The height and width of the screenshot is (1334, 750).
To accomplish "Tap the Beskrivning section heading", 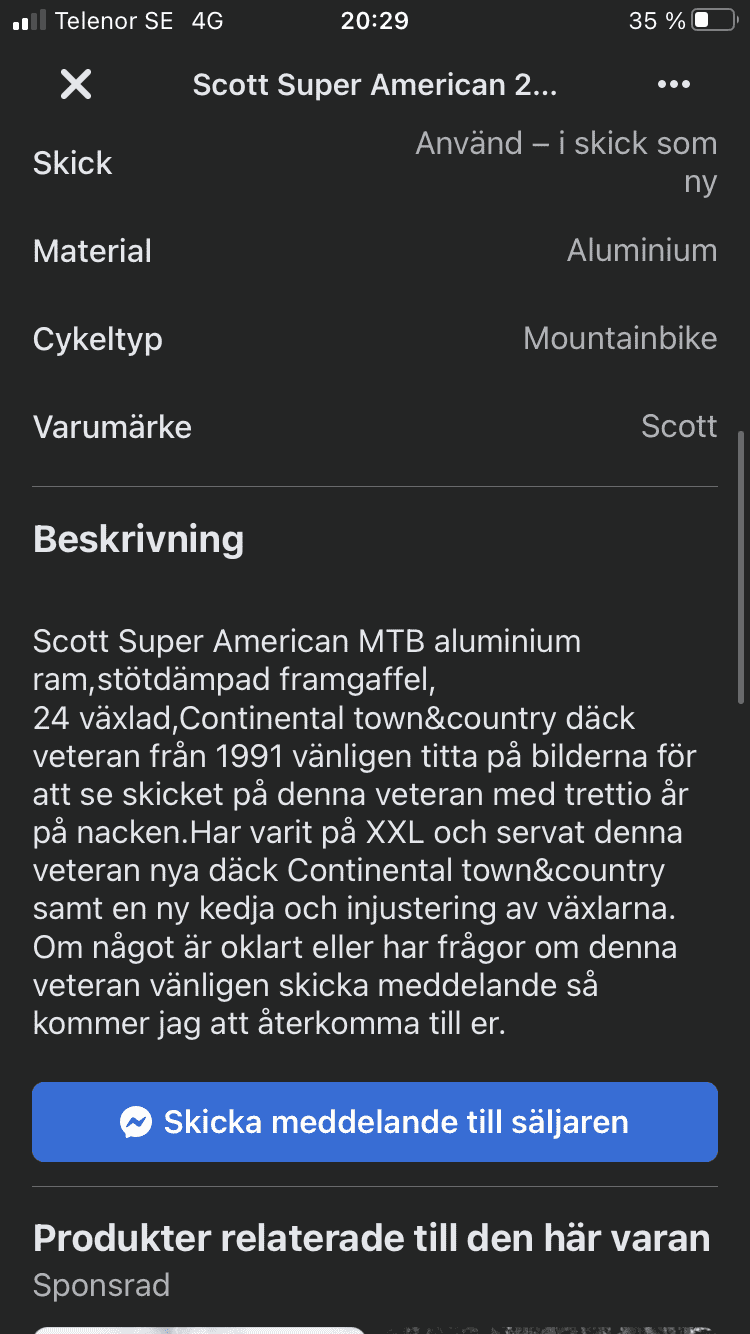I will click(x=139, y=540).
